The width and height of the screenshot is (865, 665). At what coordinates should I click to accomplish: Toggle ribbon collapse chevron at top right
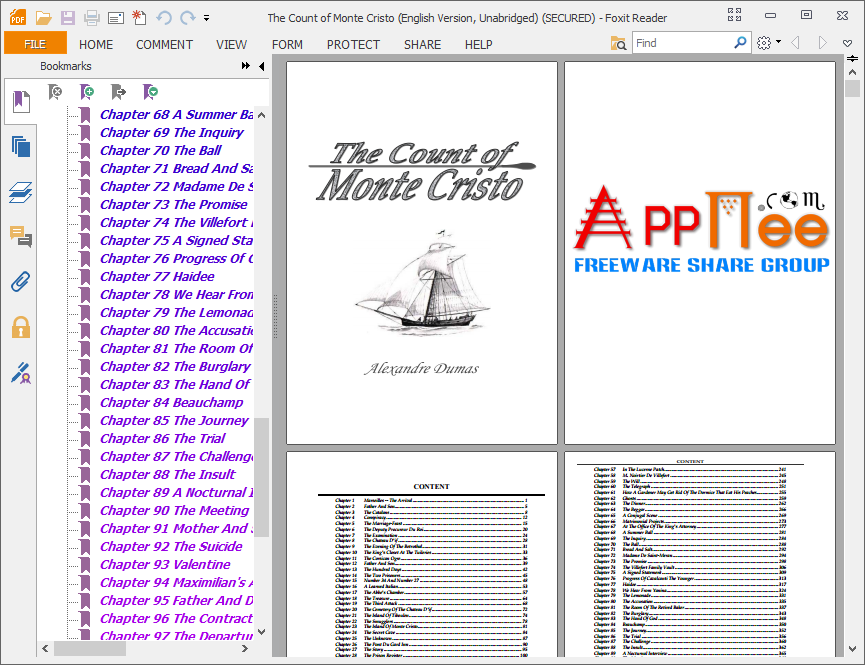click(x=848, y=43)
